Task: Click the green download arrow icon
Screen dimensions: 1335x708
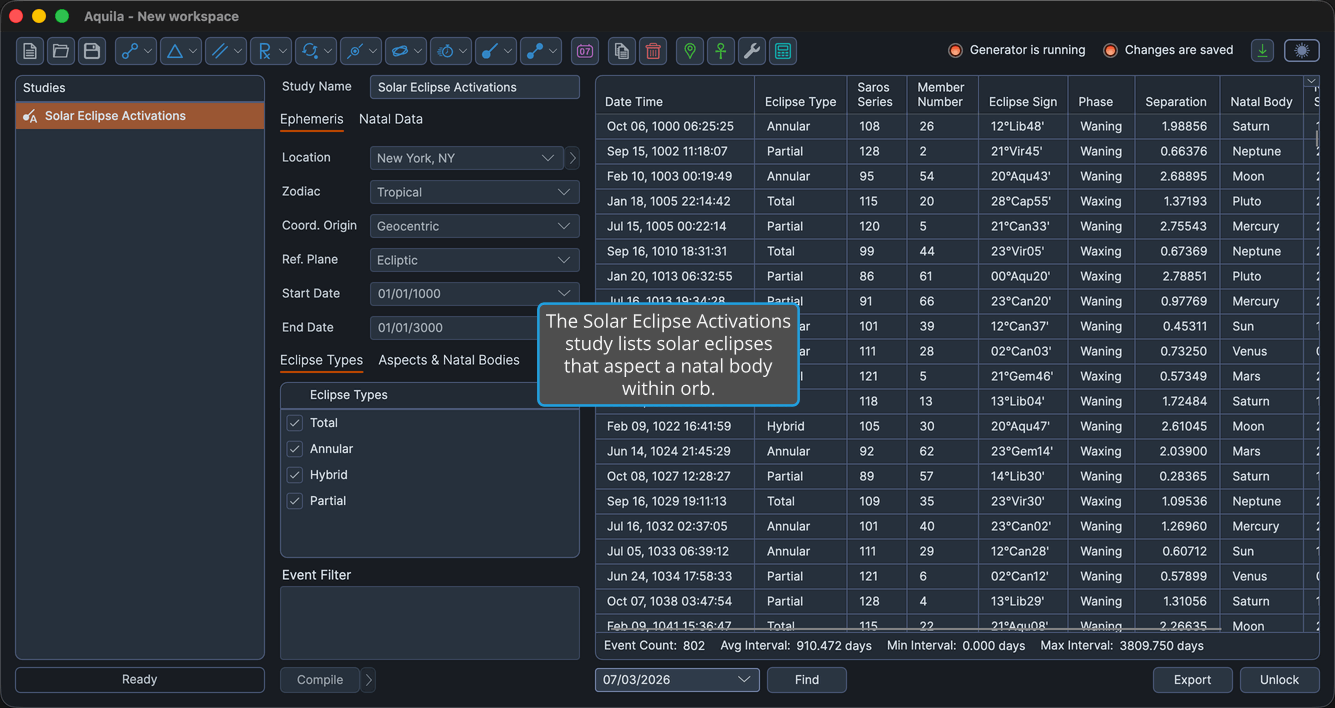Action: (x=1263, y=50)
